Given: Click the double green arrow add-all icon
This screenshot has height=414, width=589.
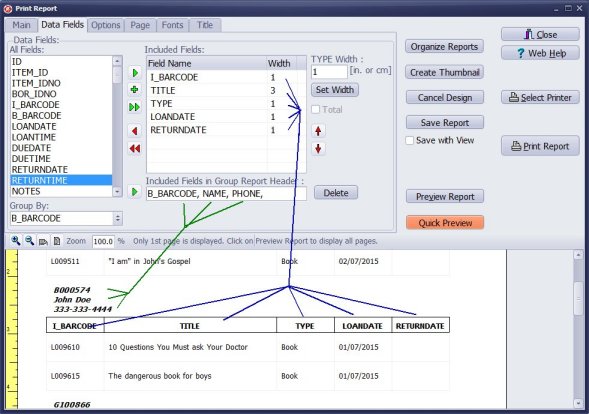Looking at the screenshot, I should click(x=134, y=107).
